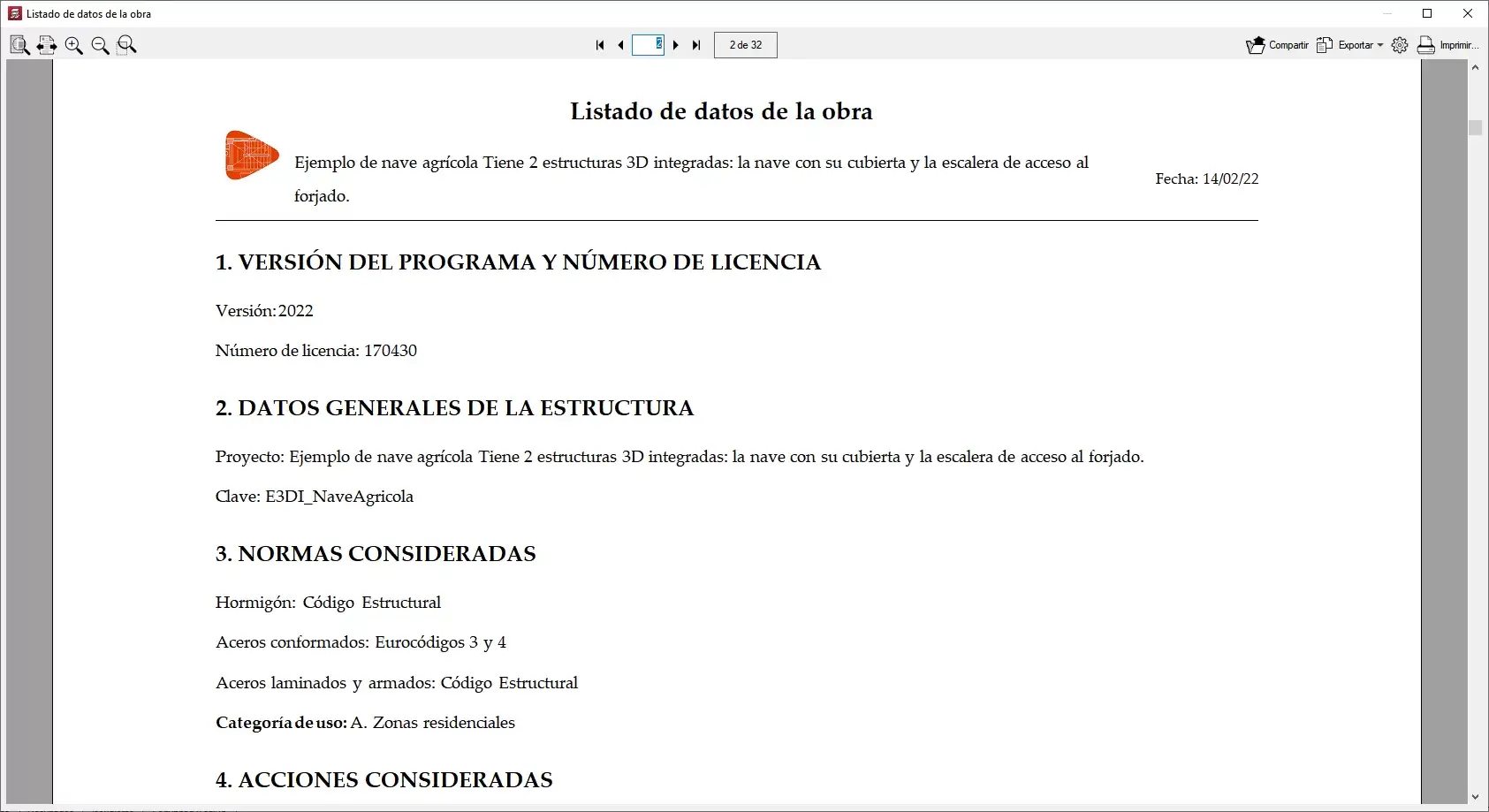Click 'Hormigón: Código Estructural' line

(328, 603)
